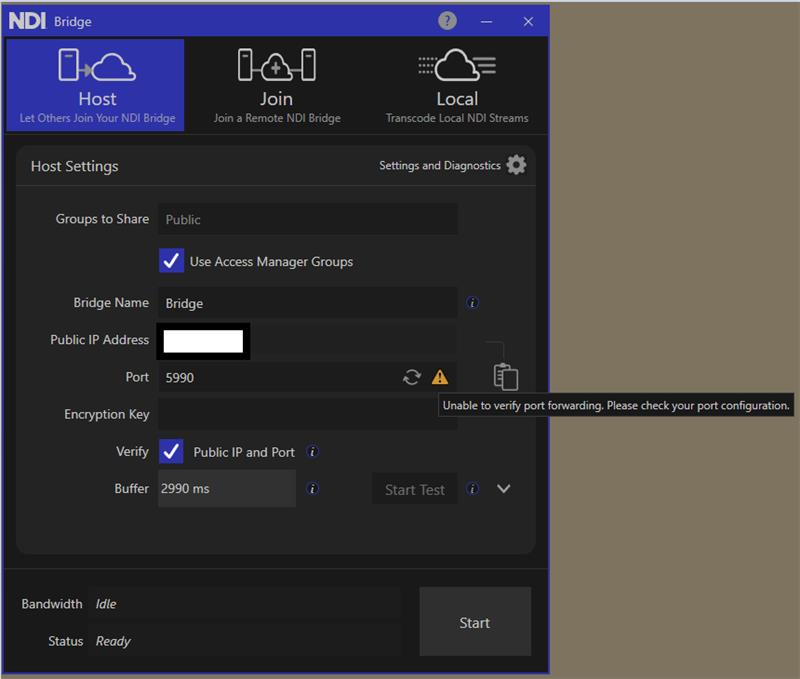Open Settings and Diagnostics gear icon
Image resolution: width=800 pixels, height=679 pixels.
[x=516, y=165]
